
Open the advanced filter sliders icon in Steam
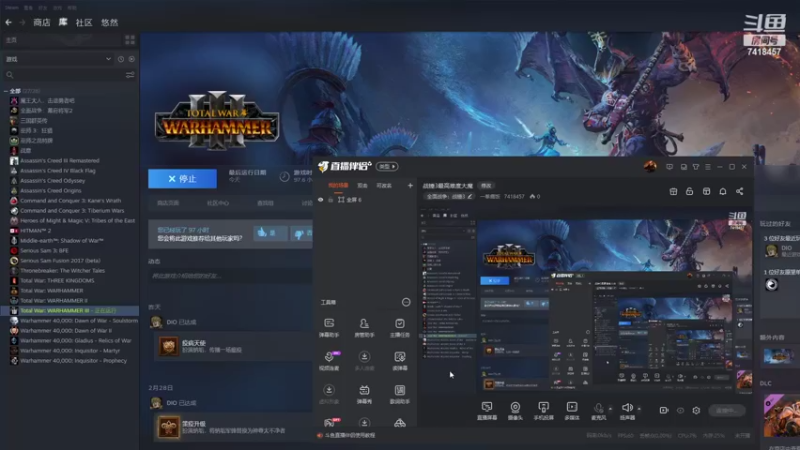[x=130, y=75]
